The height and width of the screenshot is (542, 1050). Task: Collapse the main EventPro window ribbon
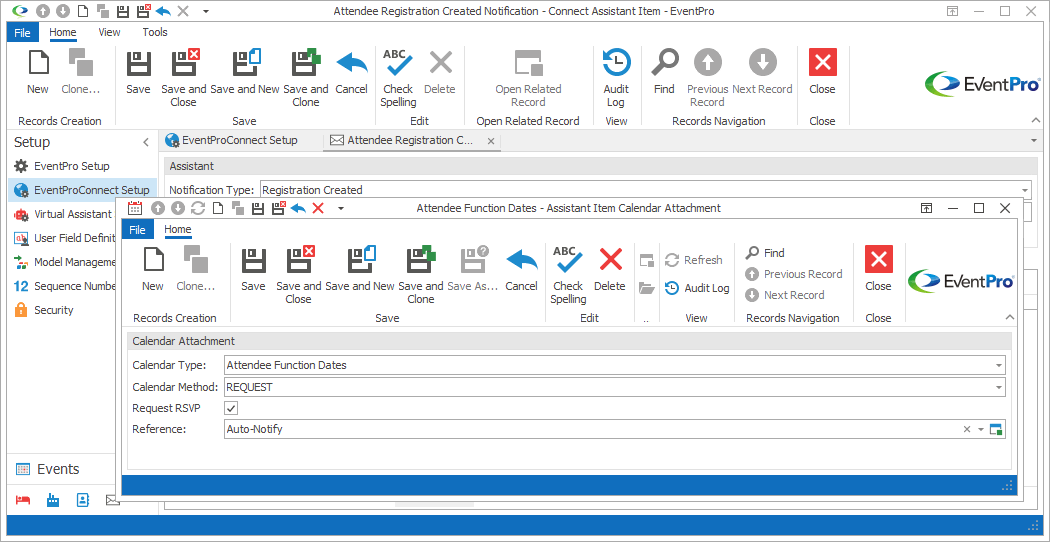pyautogui.click(x=1035, y=121)
